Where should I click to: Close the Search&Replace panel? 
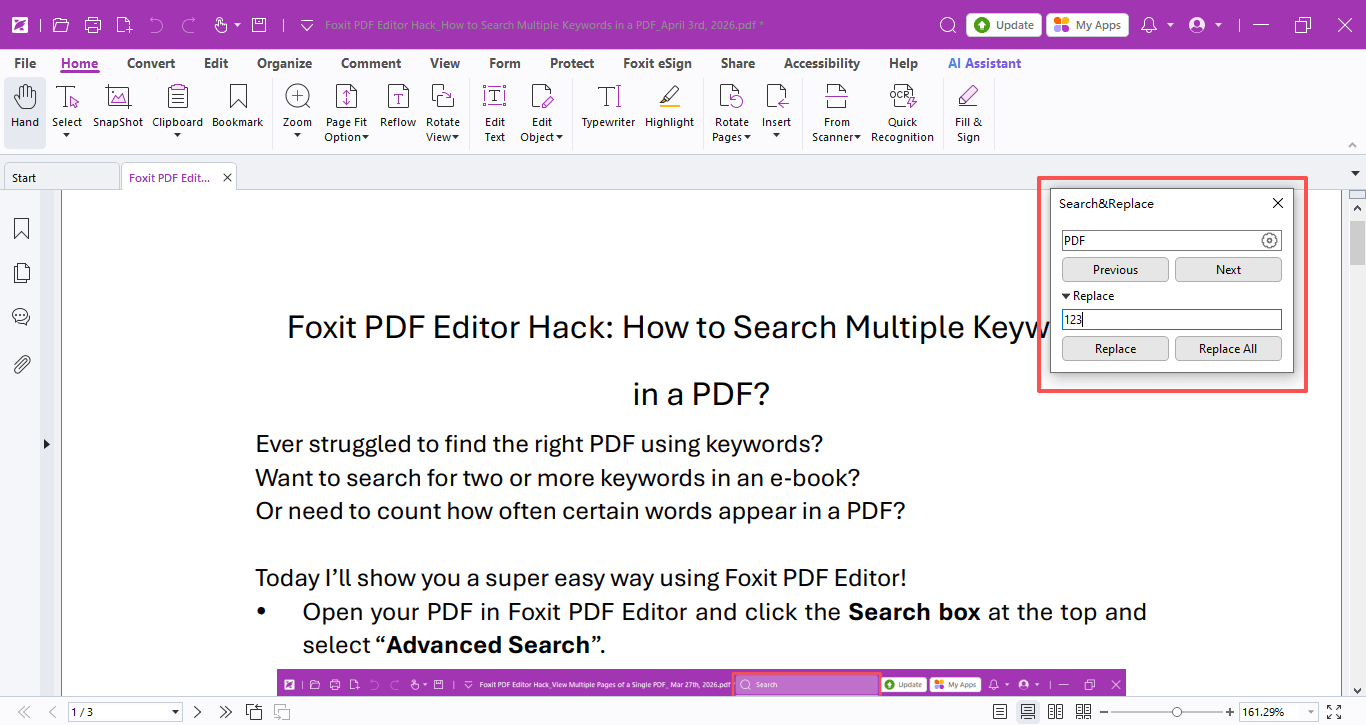point(1277,203)
